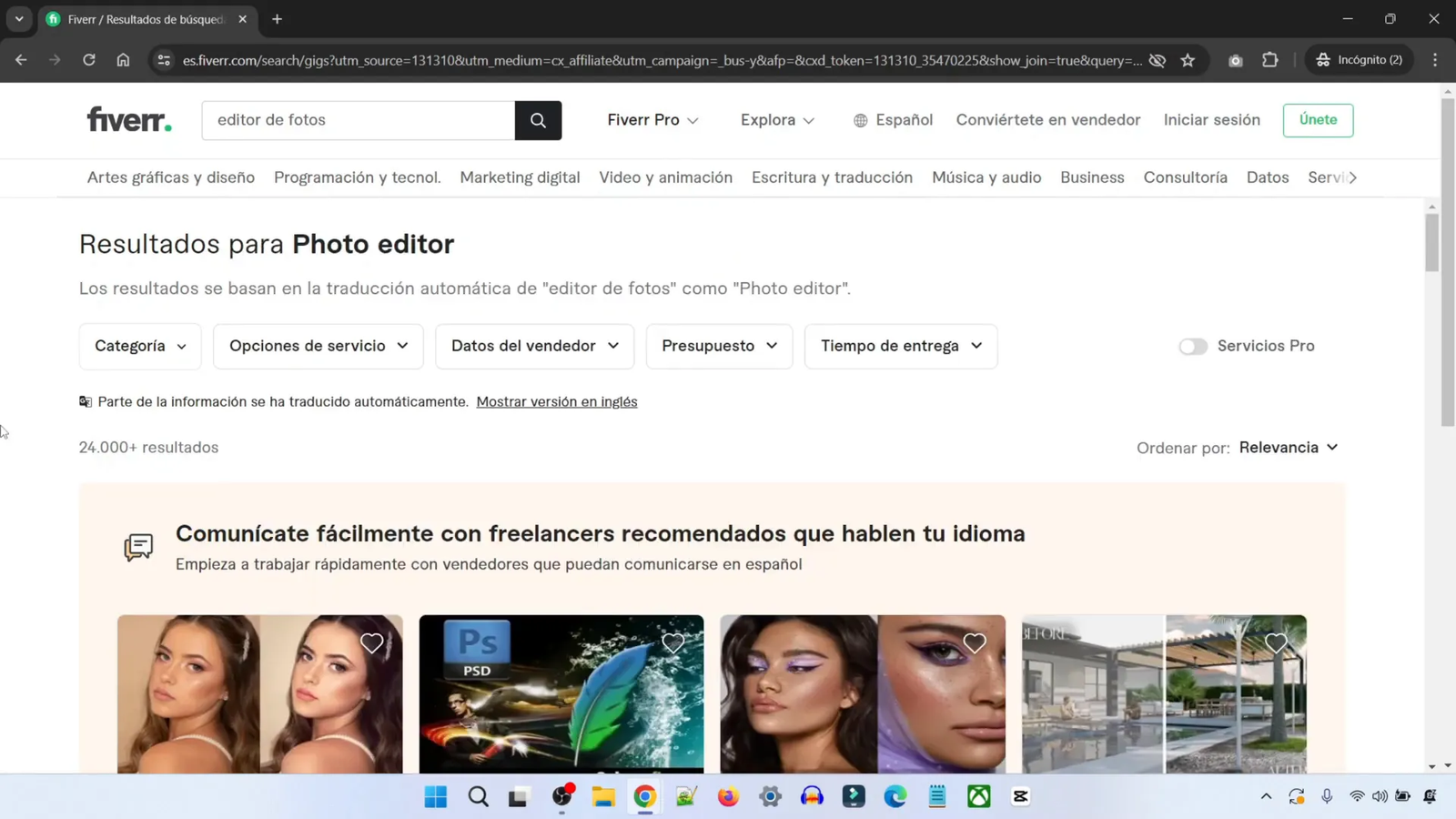
Task: Open the Marketing digital category
Action: tap(520, 177)
